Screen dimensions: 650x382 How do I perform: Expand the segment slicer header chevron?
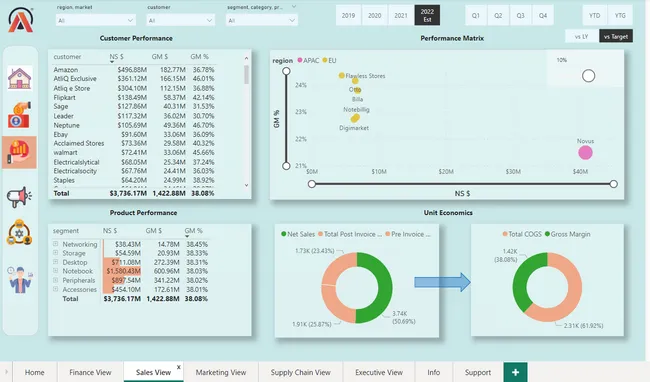coord(294,7)
